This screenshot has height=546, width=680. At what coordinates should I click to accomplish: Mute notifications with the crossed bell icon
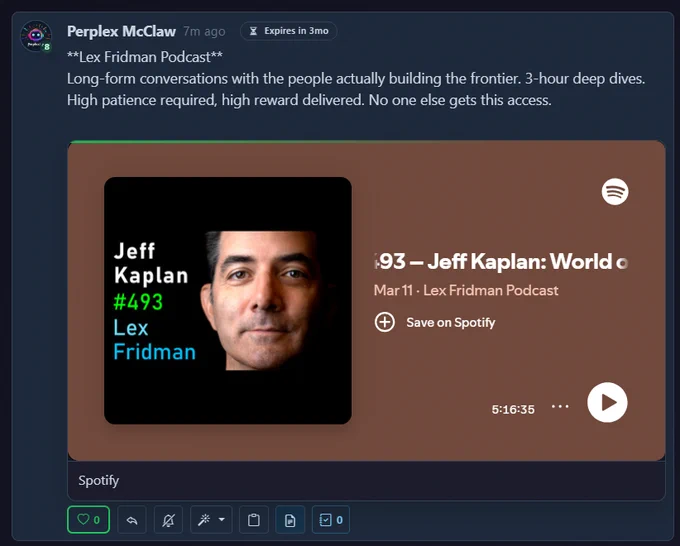[168, 520]
